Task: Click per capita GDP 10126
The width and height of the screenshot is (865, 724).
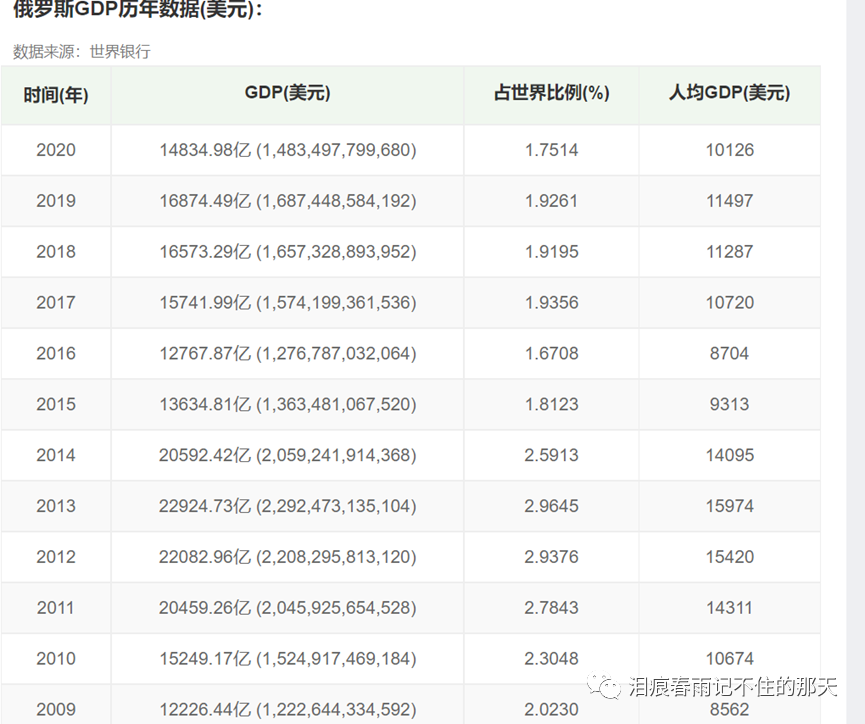Action: [x=730, y=150]
